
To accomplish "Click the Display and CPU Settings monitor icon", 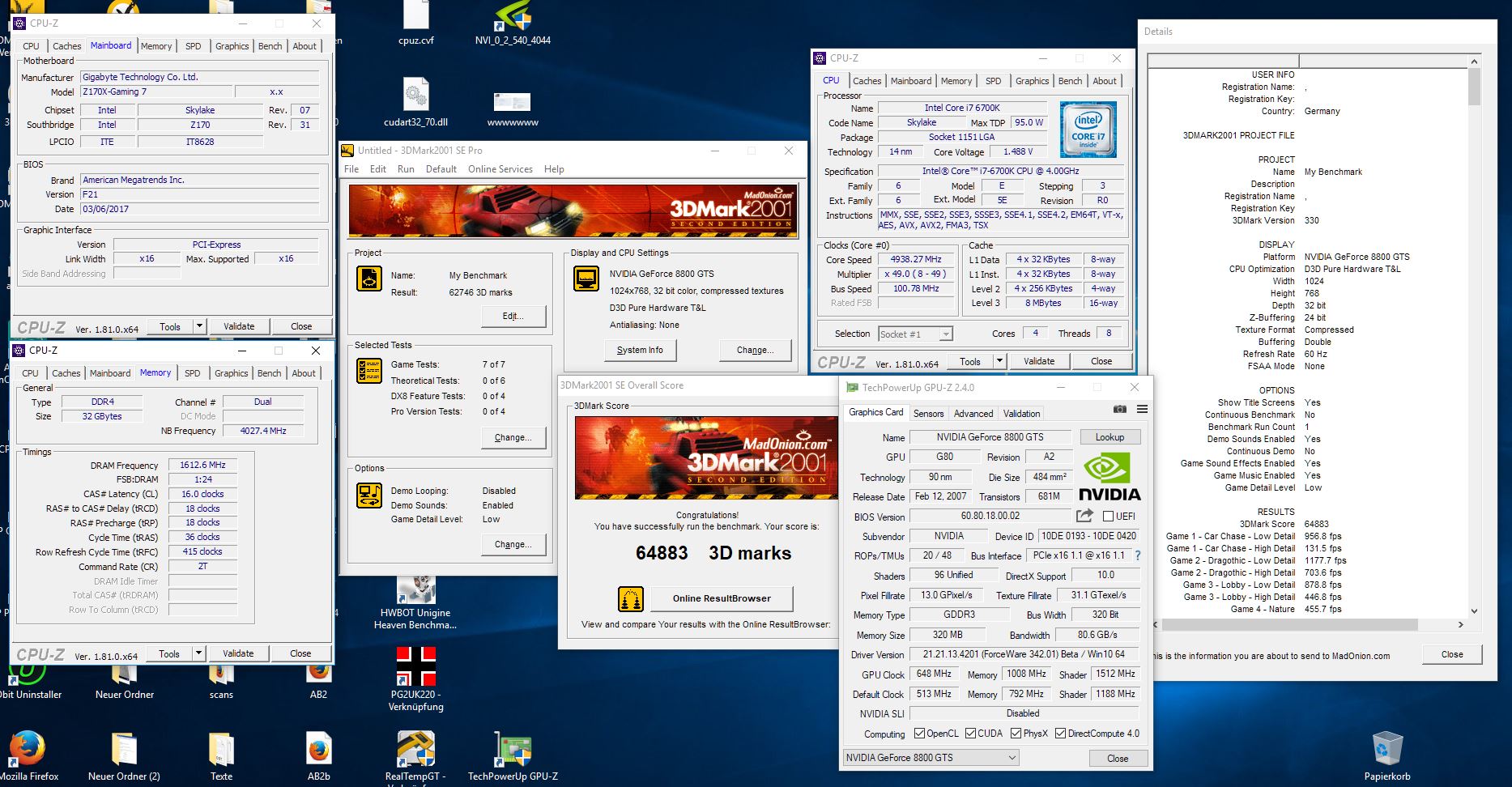I will (586, 279).
